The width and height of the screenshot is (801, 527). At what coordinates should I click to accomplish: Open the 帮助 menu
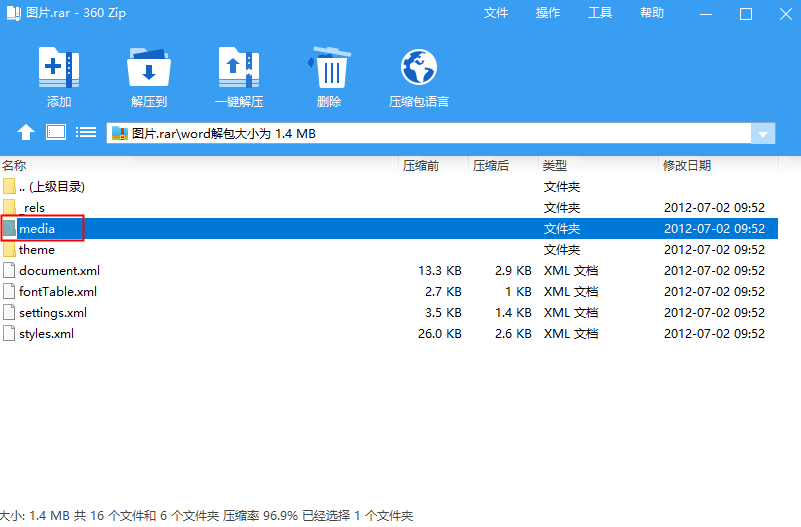click(x=652, y=13)
